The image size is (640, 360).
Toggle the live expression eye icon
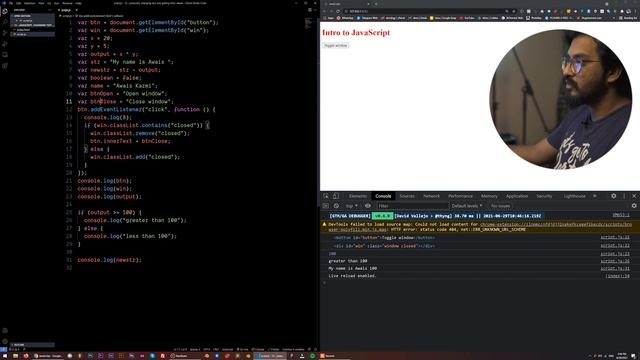(x=368, y=206)
